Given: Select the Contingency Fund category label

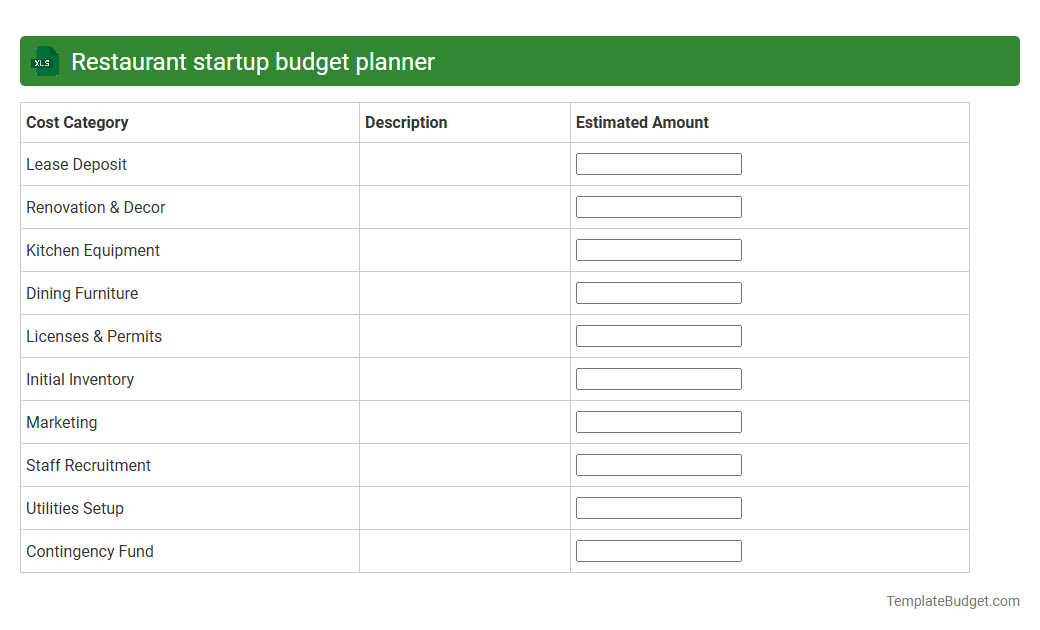Looking at the screenshot, I should (x=90, y=551).
